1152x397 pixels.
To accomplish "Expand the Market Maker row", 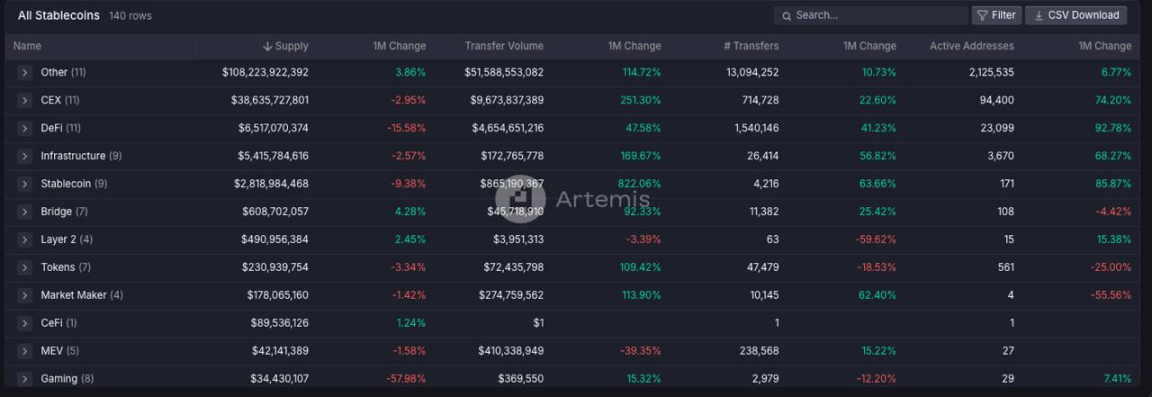I will tap(24, 296).
